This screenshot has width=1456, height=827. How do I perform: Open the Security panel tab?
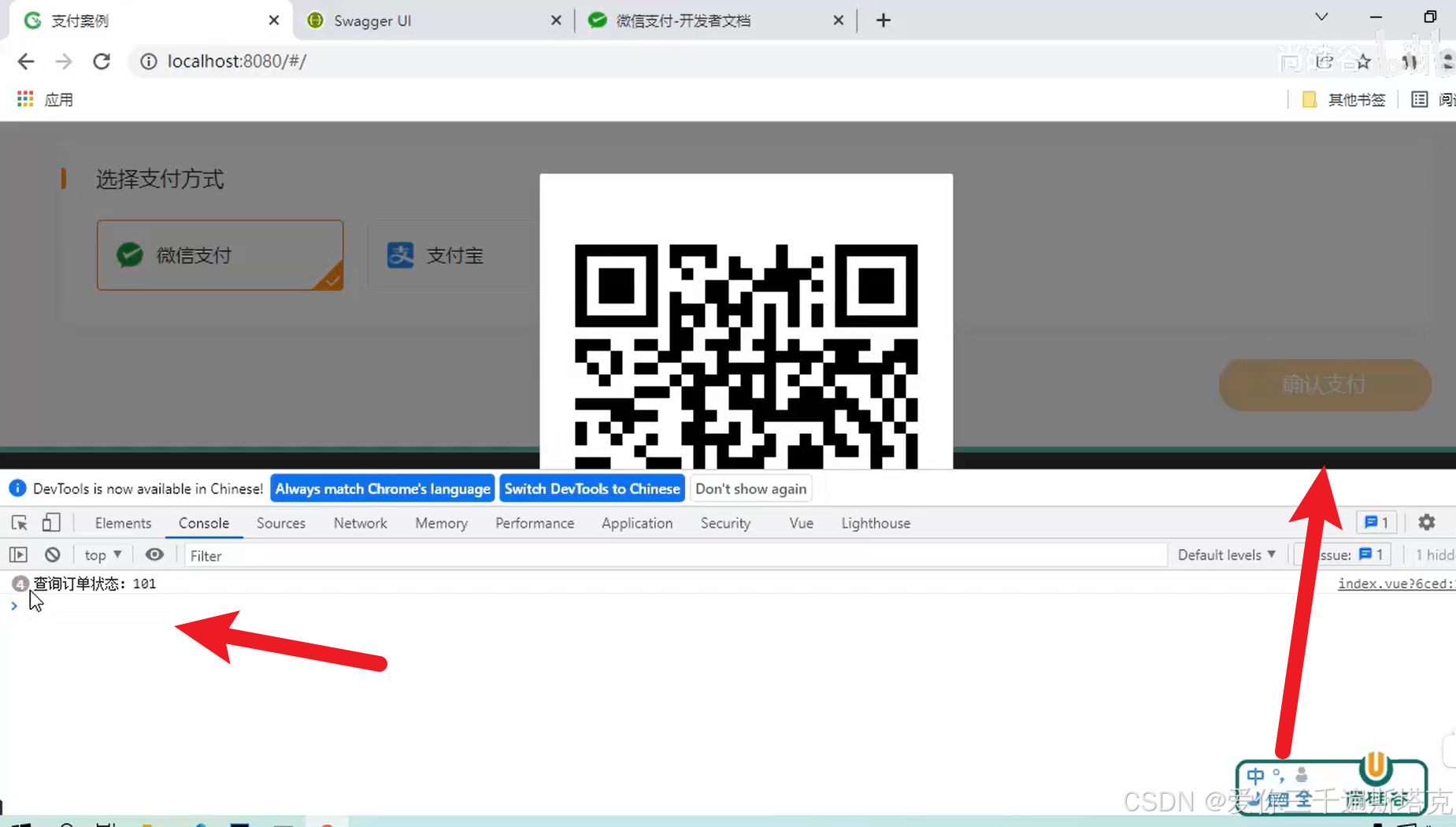[x=725, y=523]
